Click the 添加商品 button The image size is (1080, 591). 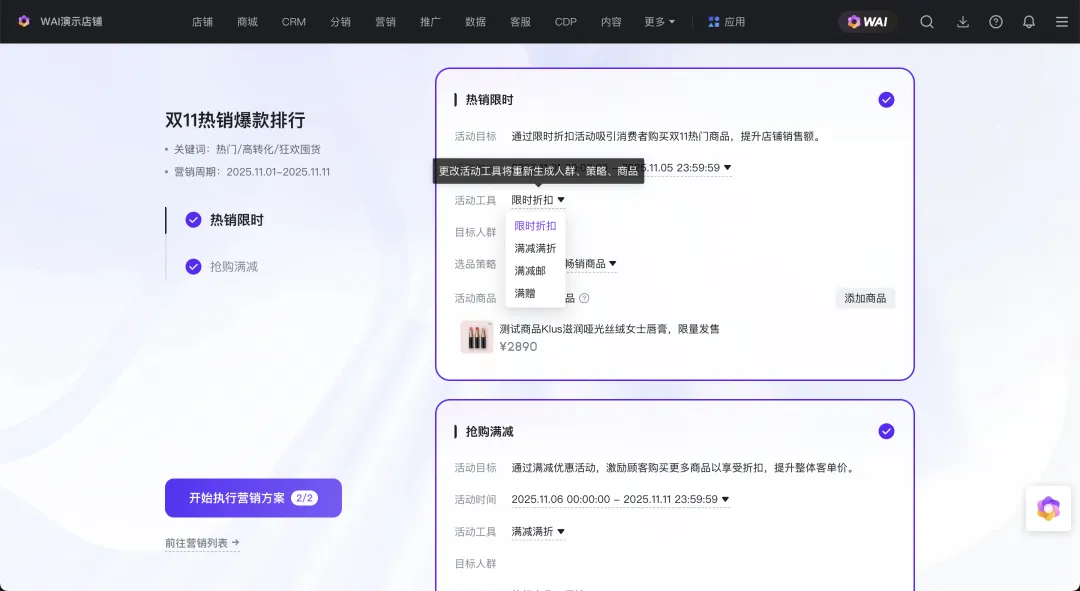coord(865,298)
